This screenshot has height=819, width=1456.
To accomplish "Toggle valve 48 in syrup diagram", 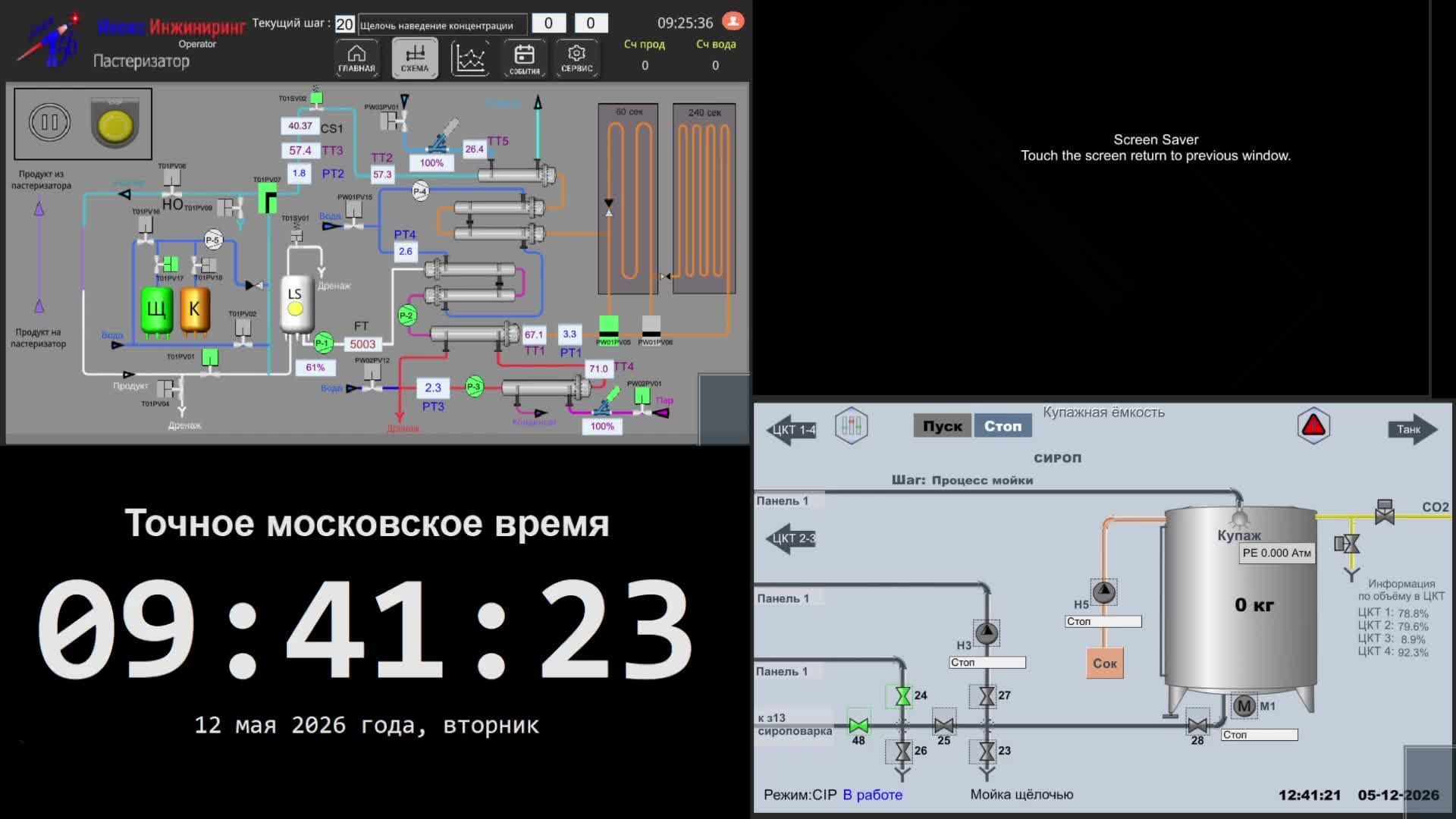I will pyautogui.click(x=858, y=725).
